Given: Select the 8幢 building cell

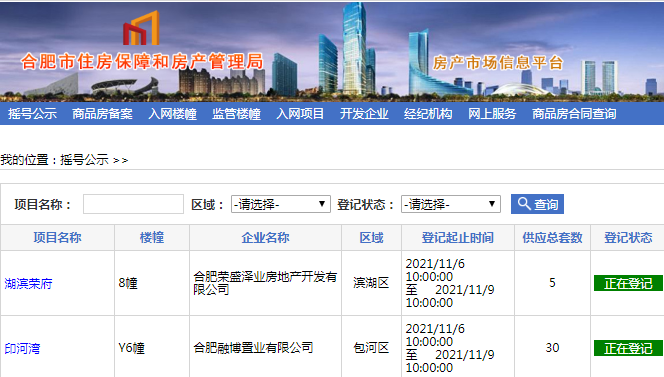Looking at the screenshot, I should (x=152, y=283).
